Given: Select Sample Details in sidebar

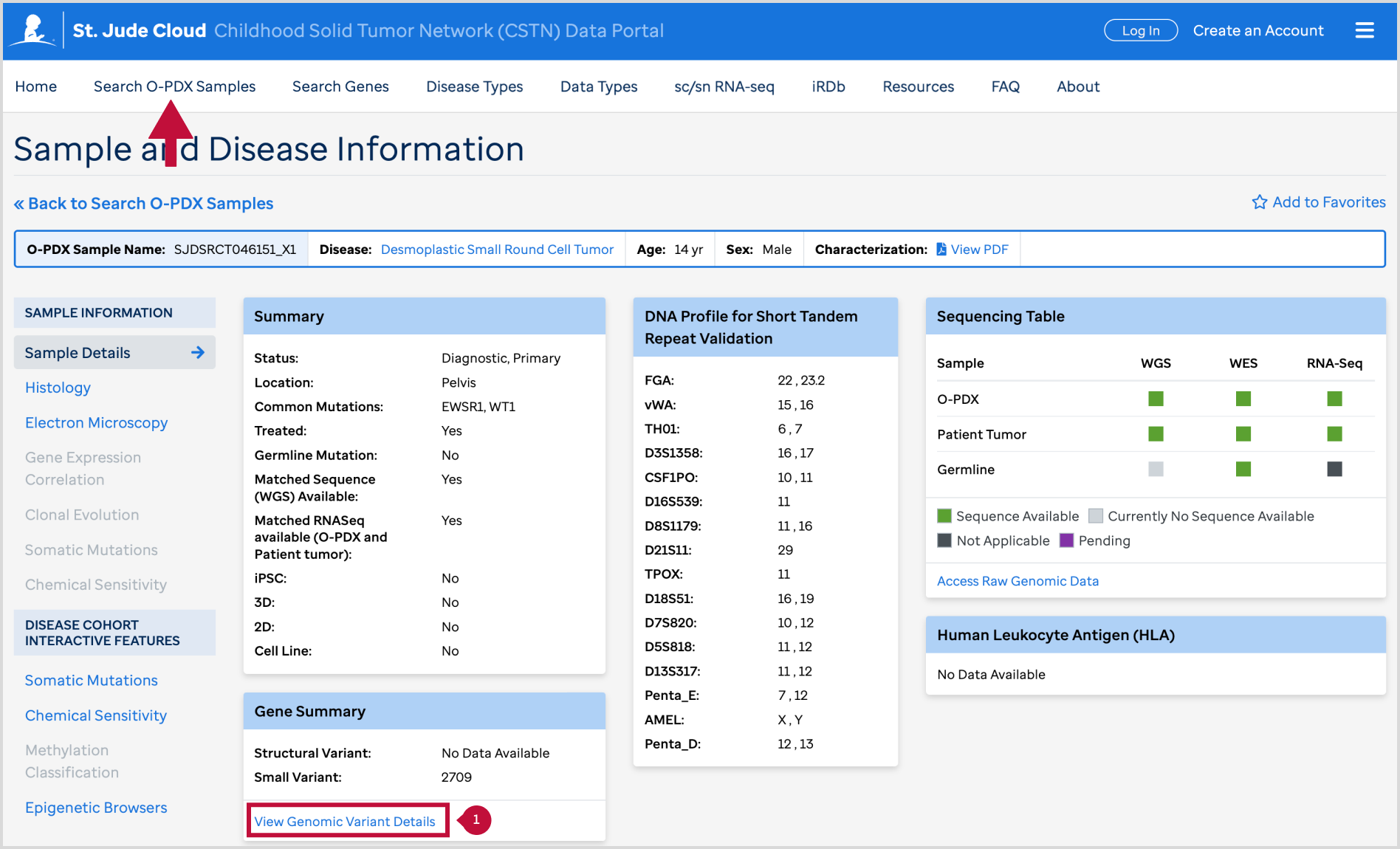Looking at the screenshot, I should (114, 353).
